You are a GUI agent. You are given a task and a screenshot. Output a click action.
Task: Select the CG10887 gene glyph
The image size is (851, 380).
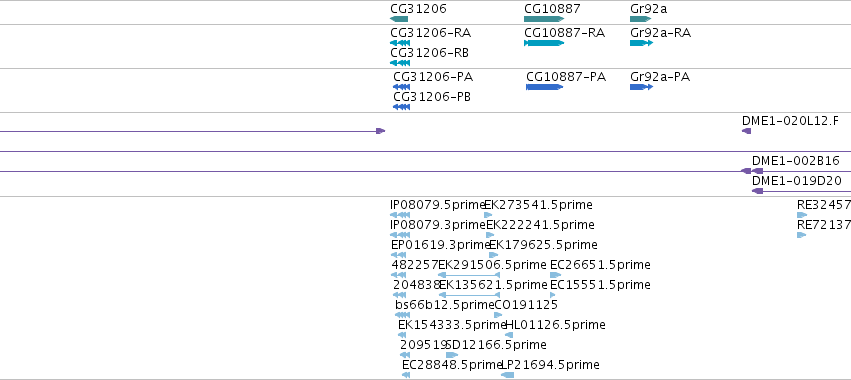pyautogui.click(x=544, y=19)
